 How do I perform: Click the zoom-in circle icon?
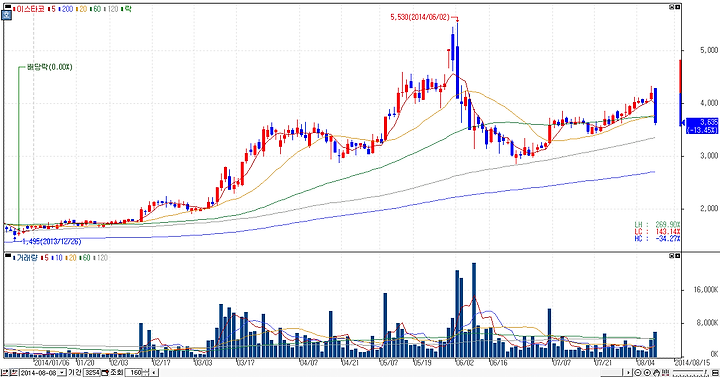click(647, 372)
